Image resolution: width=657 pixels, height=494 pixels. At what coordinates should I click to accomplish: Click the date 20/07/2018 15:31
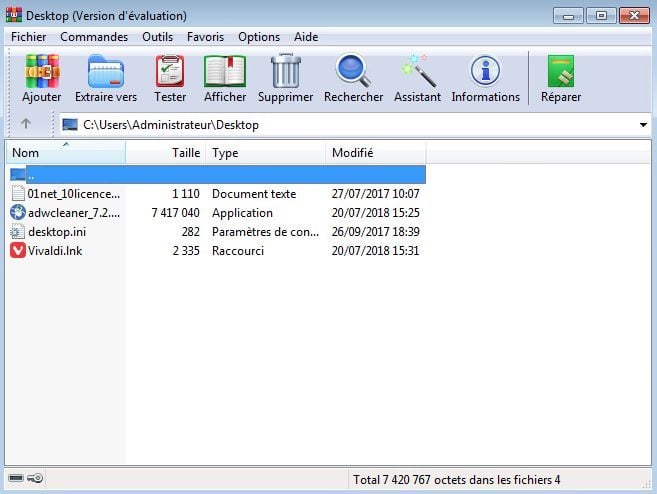tap(375, 251)
